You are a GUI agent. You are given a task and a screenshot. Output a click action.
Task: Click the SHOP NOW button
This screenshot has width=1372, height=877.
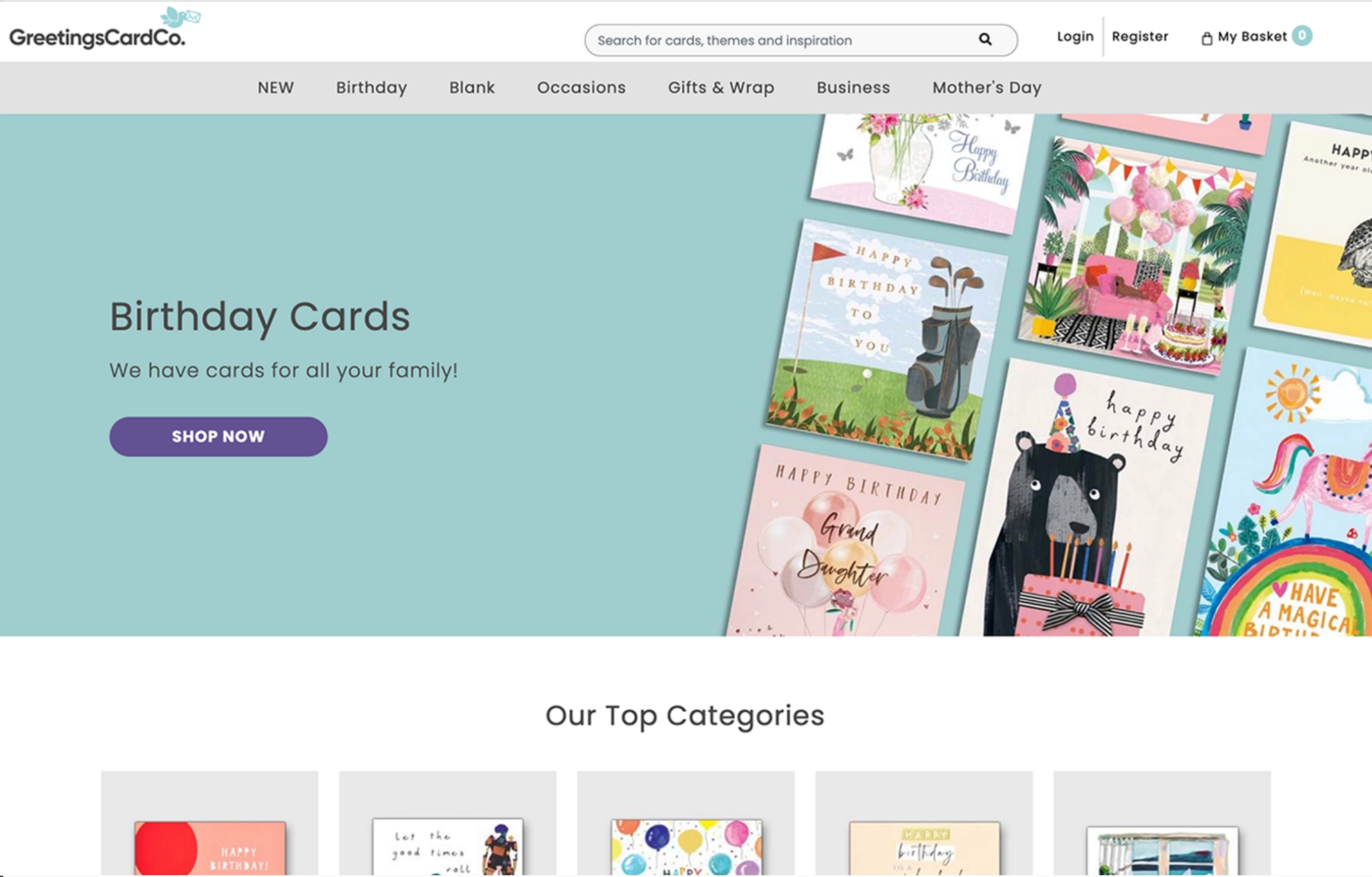(x=218, y=436)
